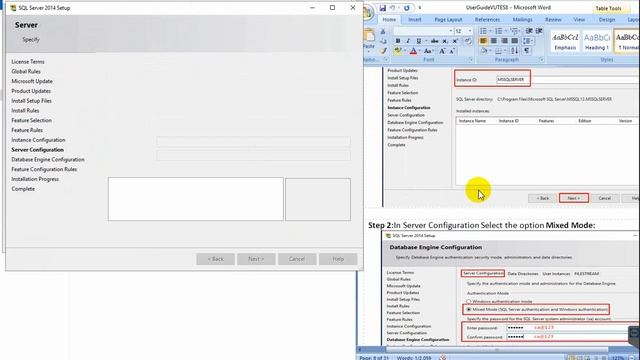The height and width of the screenshot is (360, 640).
Task: Open the Paragraph dialog launcher
Action: click(542, 60)
